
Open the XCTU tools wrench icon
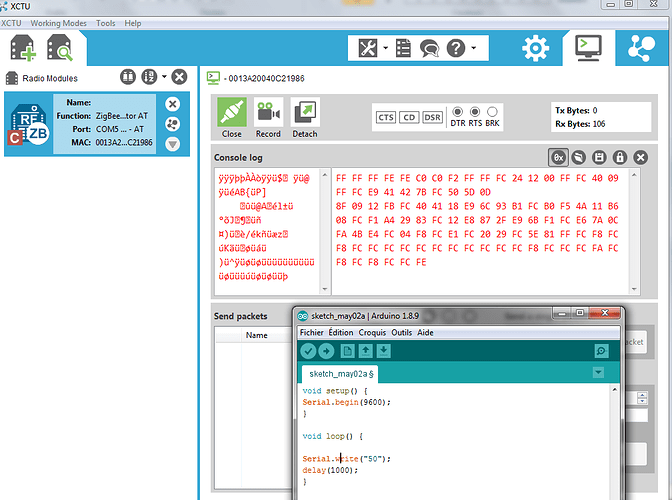coord(368,48)
